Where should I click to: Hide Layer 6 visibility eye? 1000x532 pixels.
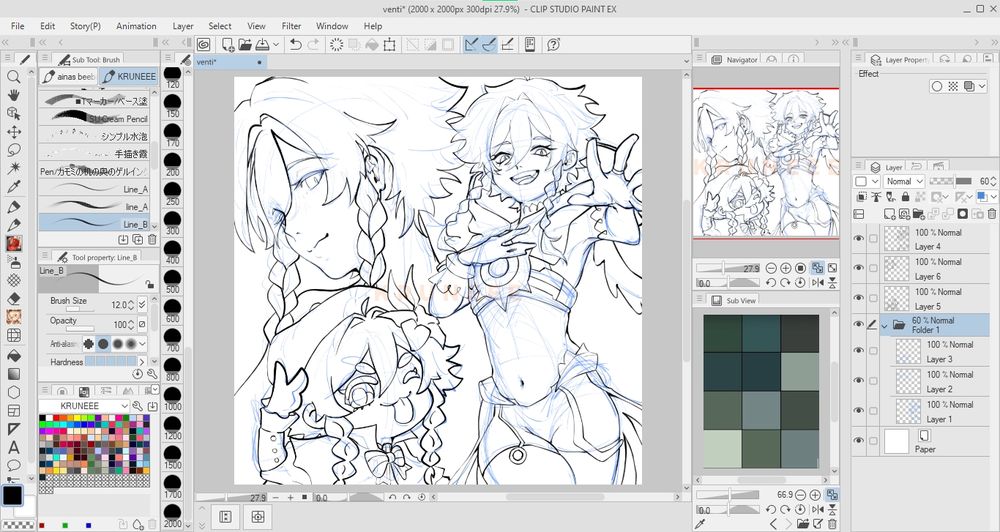[x=858, y=268]
